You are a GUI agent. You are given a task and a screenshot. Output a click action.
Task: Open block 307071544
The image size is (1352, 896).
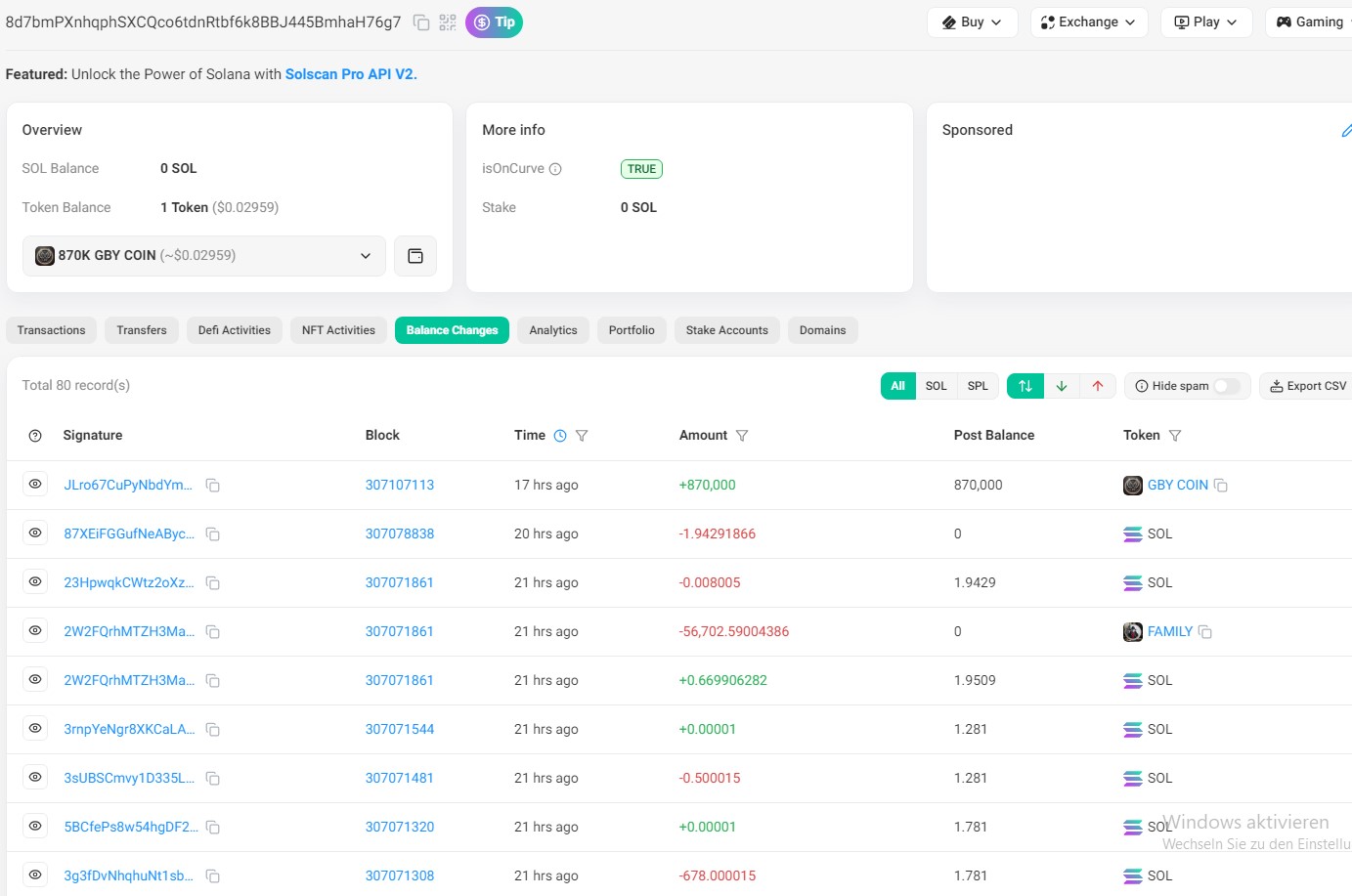click(400, 729)
